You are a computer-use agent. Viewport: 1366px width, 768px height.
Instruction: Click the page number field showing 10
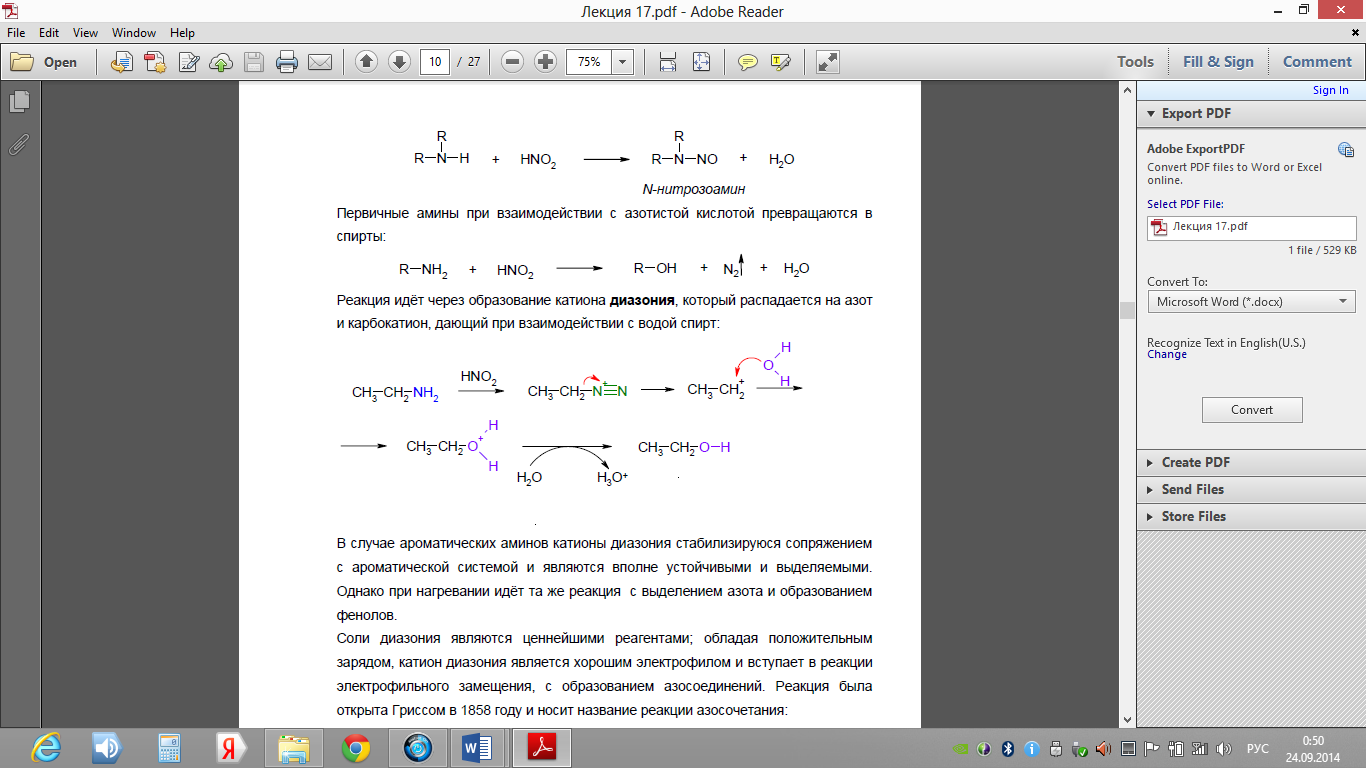pyautogui.click(x=435, y=62)
